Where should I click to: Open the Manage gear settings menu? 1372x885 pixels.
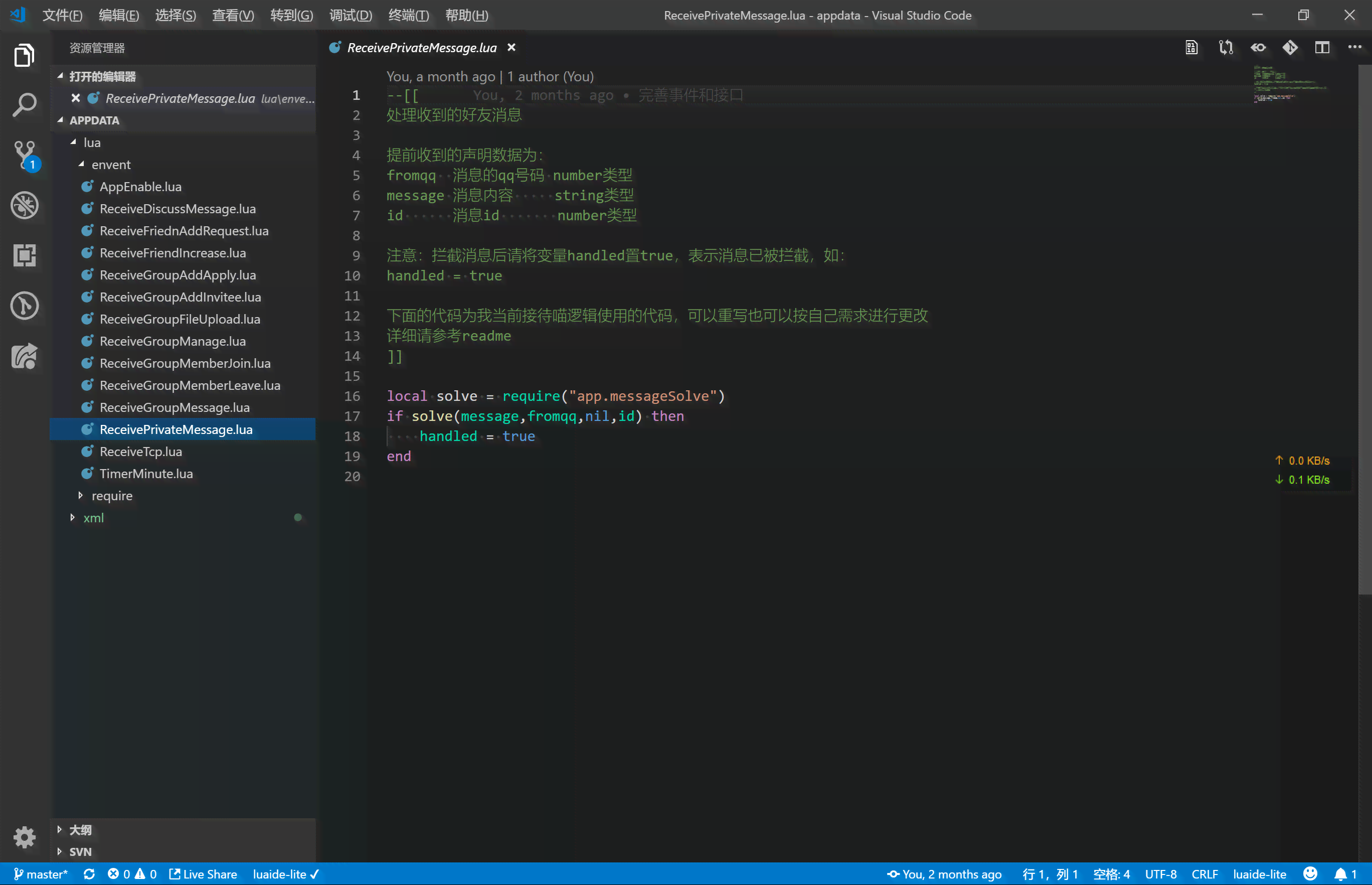[x=24, y=837]
